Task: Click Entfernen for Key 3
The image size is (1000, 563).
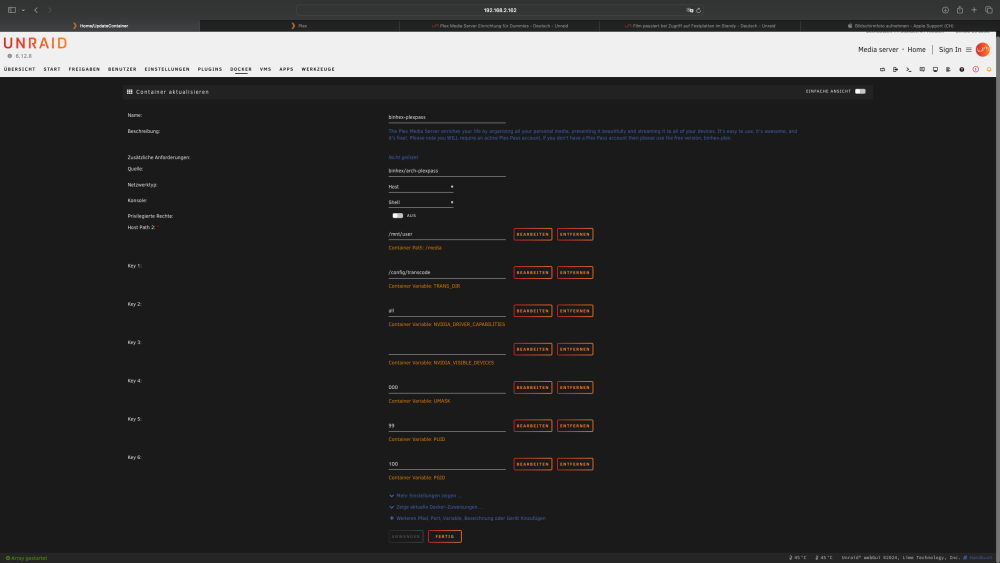Action: pyautogui.click(x=575, y=349)
